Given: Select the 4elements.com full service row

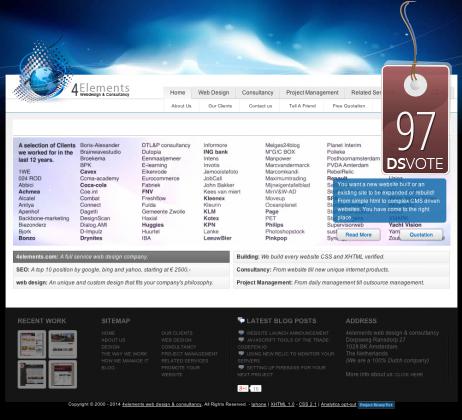Looking at the screenshot, I should click(x=121, y=257).
